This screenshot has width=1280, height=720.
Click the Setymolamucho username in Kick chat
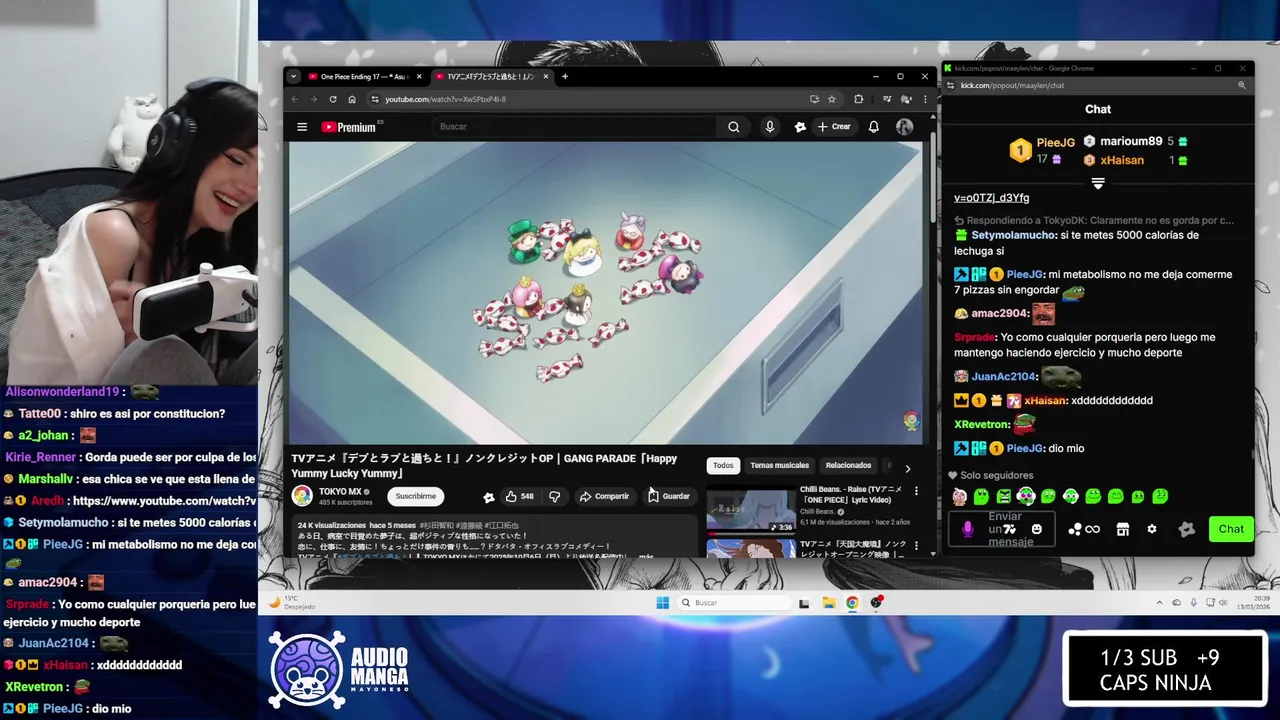click(1014, 235)
